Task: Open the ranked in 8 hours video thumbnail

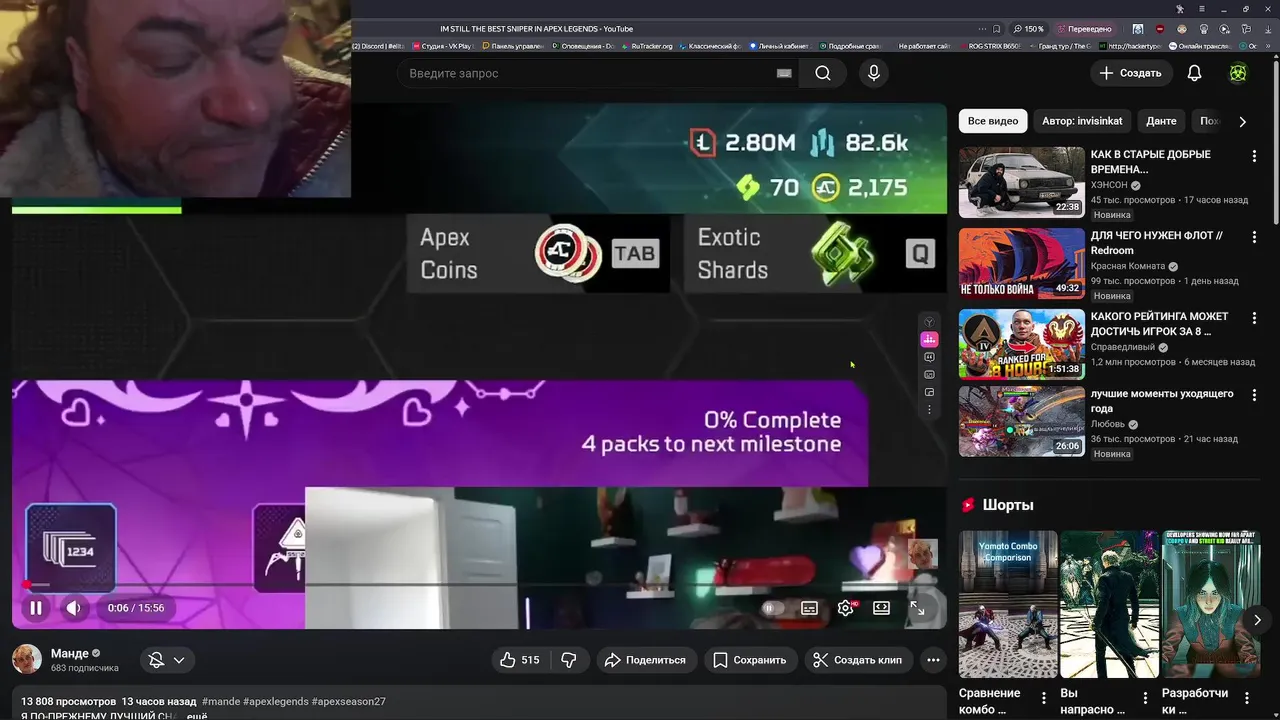Action: point(1022,344)
